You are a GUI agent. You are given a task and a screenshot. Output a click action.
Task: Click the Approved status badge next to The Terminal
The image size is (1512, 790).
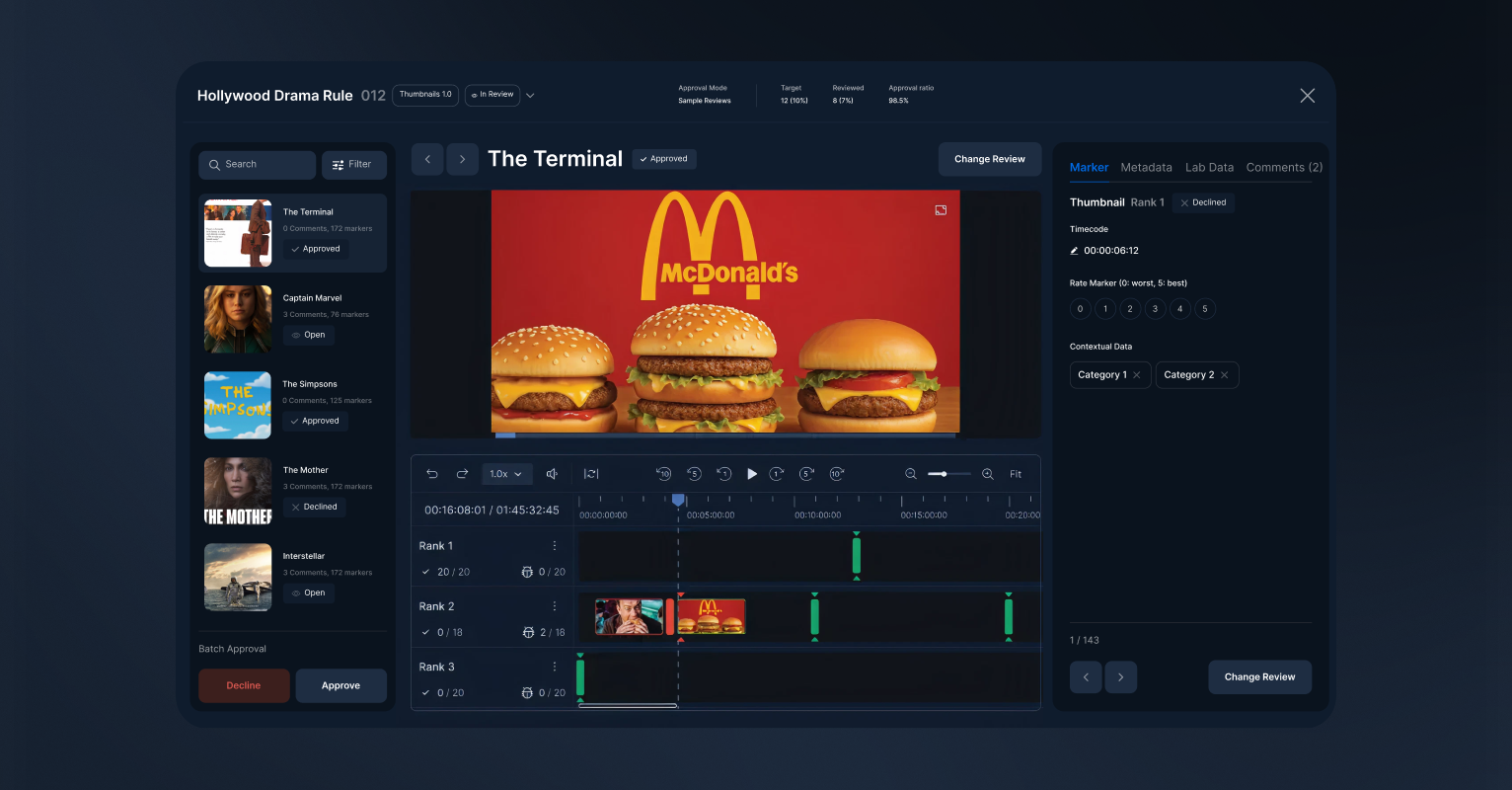tap(664, 159)
